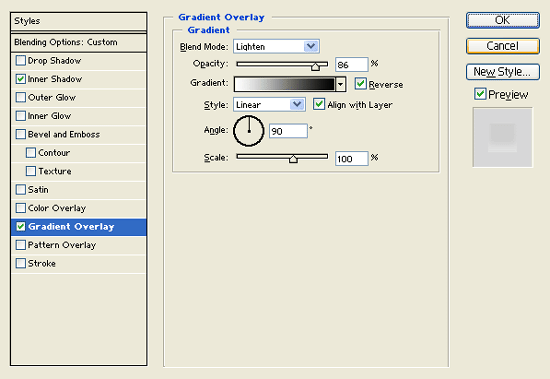Viewport: 550px width, 379px height.
Task: Select the Stroke style entry
Action: click(x=42, y=263)
